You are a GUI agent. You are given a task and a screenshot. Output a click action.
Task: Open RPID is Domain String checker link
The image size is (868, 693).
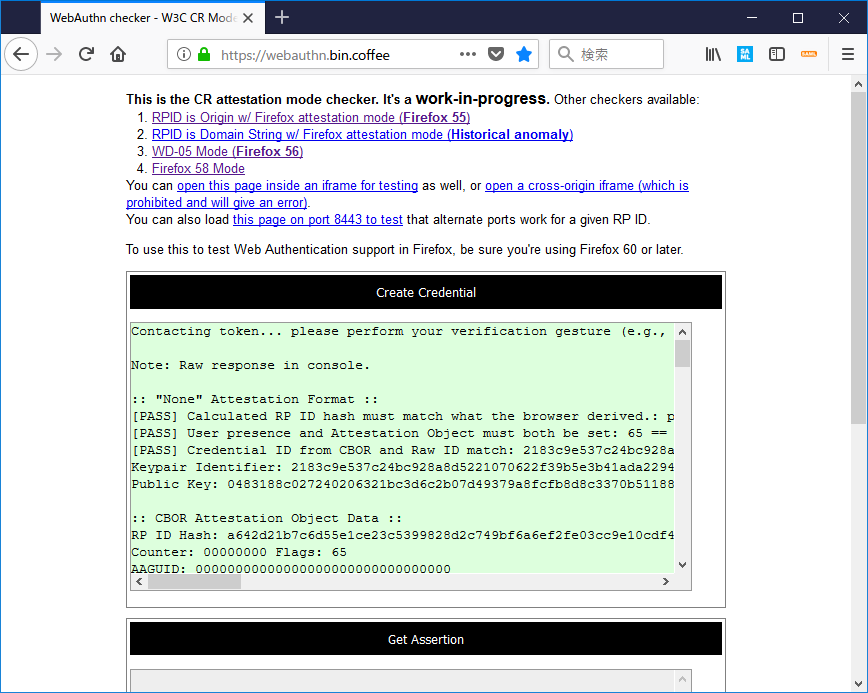362,135
